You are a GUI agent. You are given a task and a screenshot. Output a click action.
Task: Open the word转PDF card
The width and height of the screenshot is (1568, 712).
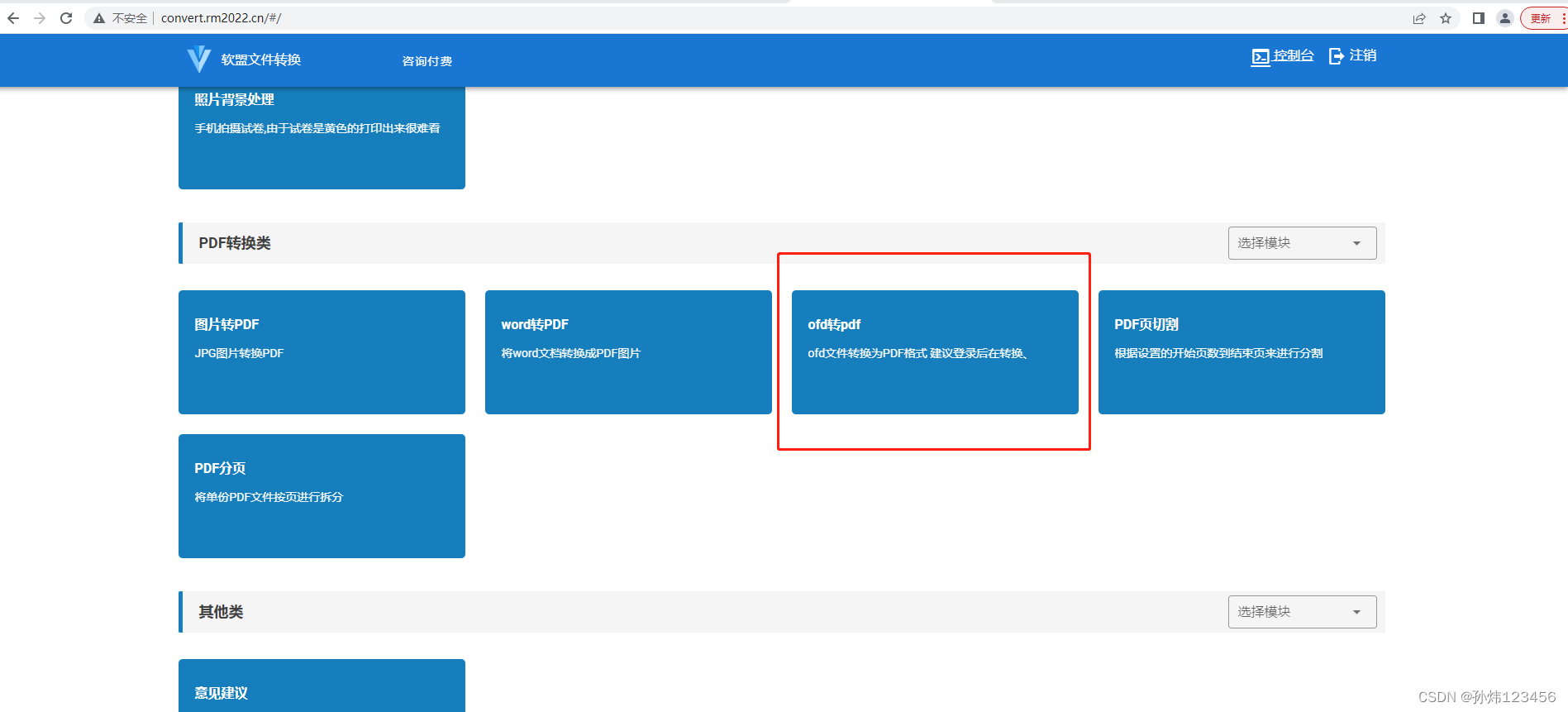pyautogui.click(x=628, y=352)
